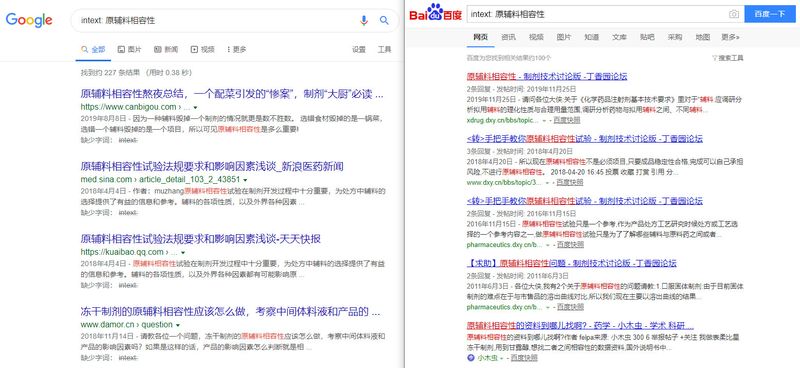Click the med.sina.com article_detail URL
This screenshot has width=800, height=368.
click(x=160, y=180)
